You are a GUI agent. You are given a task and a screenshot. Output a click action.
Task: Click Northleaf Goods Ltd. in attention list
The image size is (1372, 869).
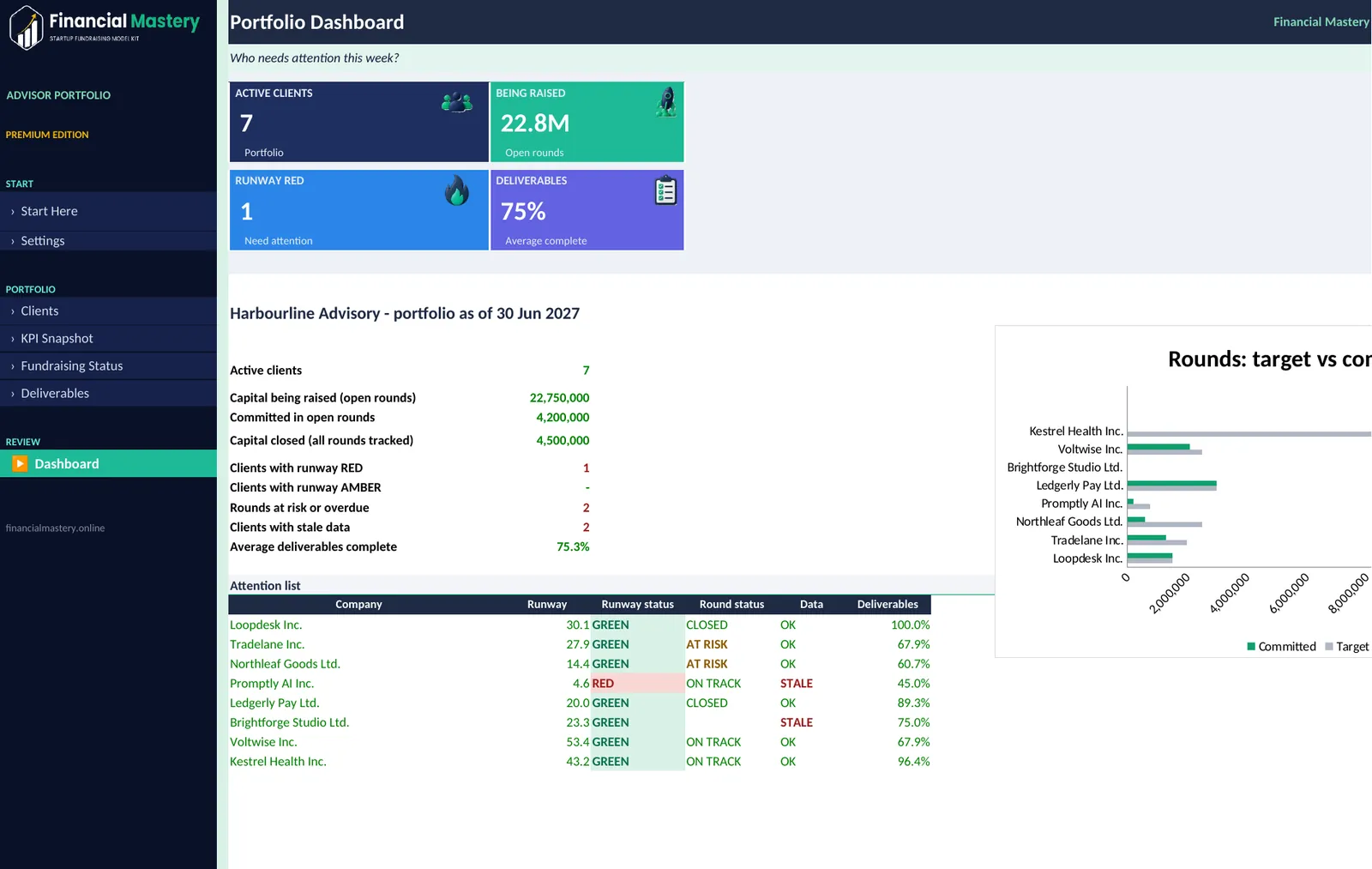click(285, 664)
